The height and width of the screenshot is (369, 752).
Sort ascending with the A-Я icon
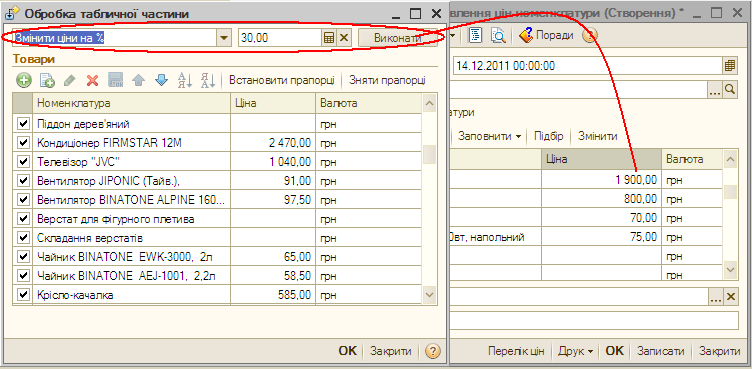click(x=185, y=80)
